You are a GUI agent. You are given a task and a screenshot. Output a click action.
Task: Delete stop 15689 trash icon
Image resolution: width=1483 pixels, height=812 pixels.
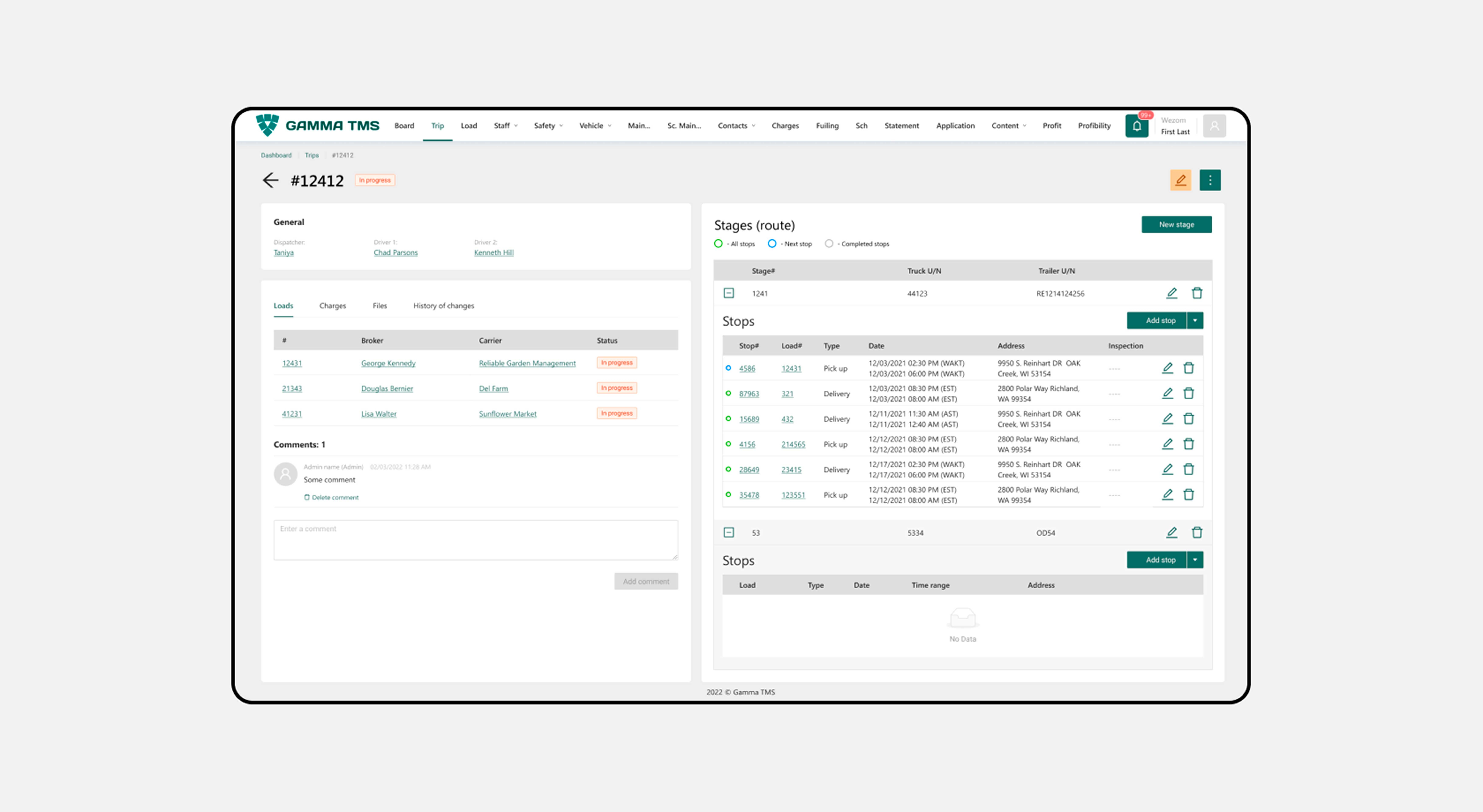1188,418
